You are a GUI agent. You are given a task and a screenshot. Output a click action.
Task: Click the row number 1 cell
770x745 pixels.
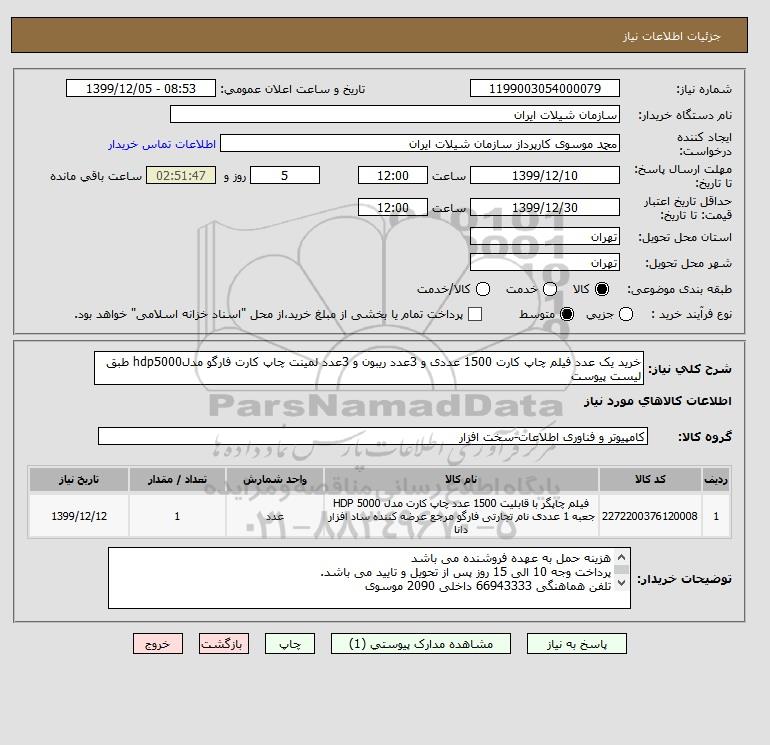tap(716, 516)
